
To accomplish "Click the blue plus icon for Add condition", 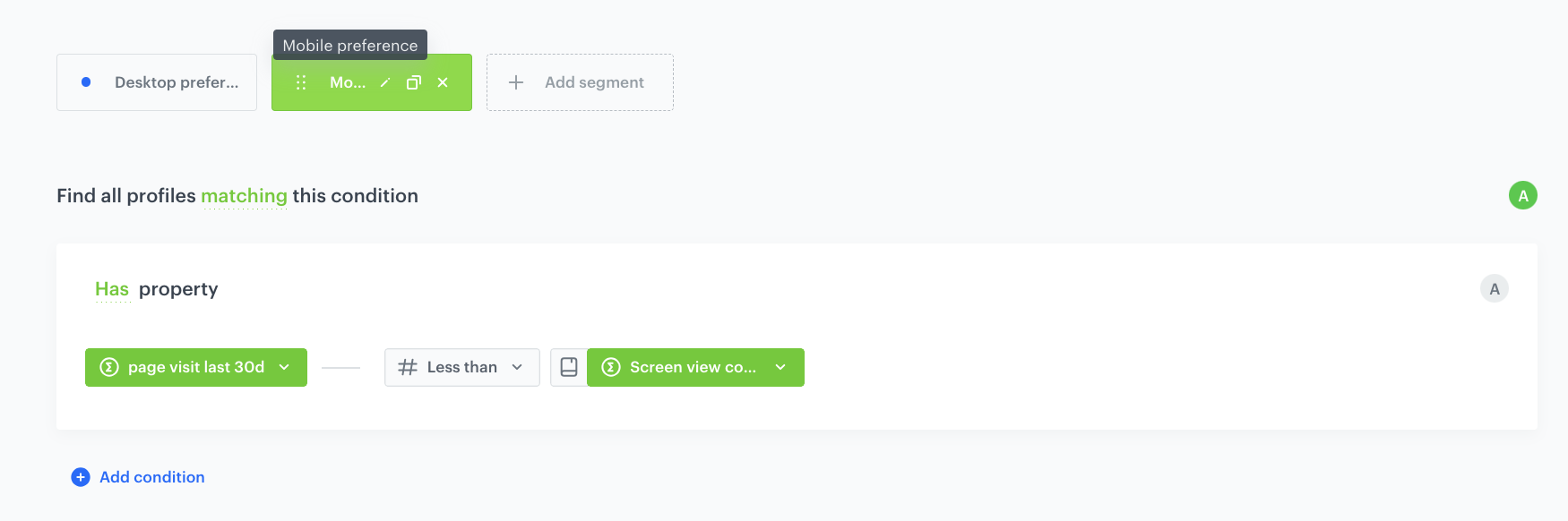I will click(81, 477).
